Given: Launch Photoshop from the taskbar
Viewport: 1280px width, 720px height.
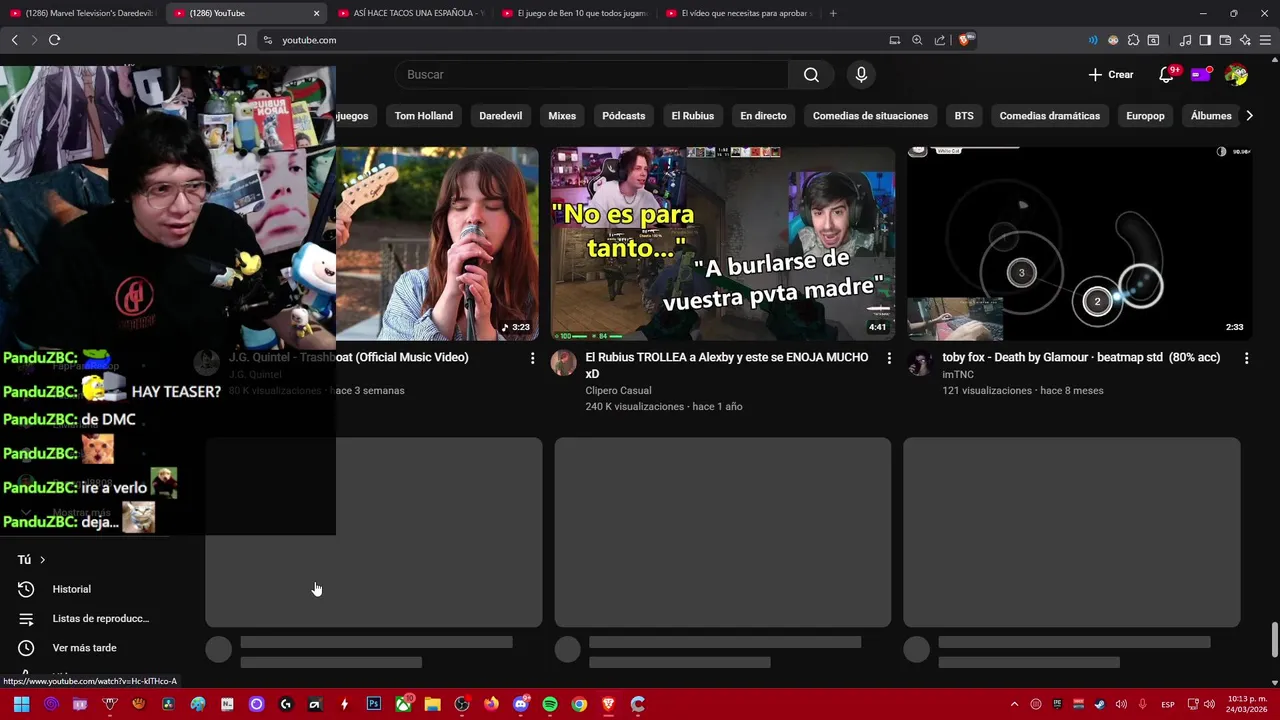Looking at the screenshot, I should [x=374, y=704].
